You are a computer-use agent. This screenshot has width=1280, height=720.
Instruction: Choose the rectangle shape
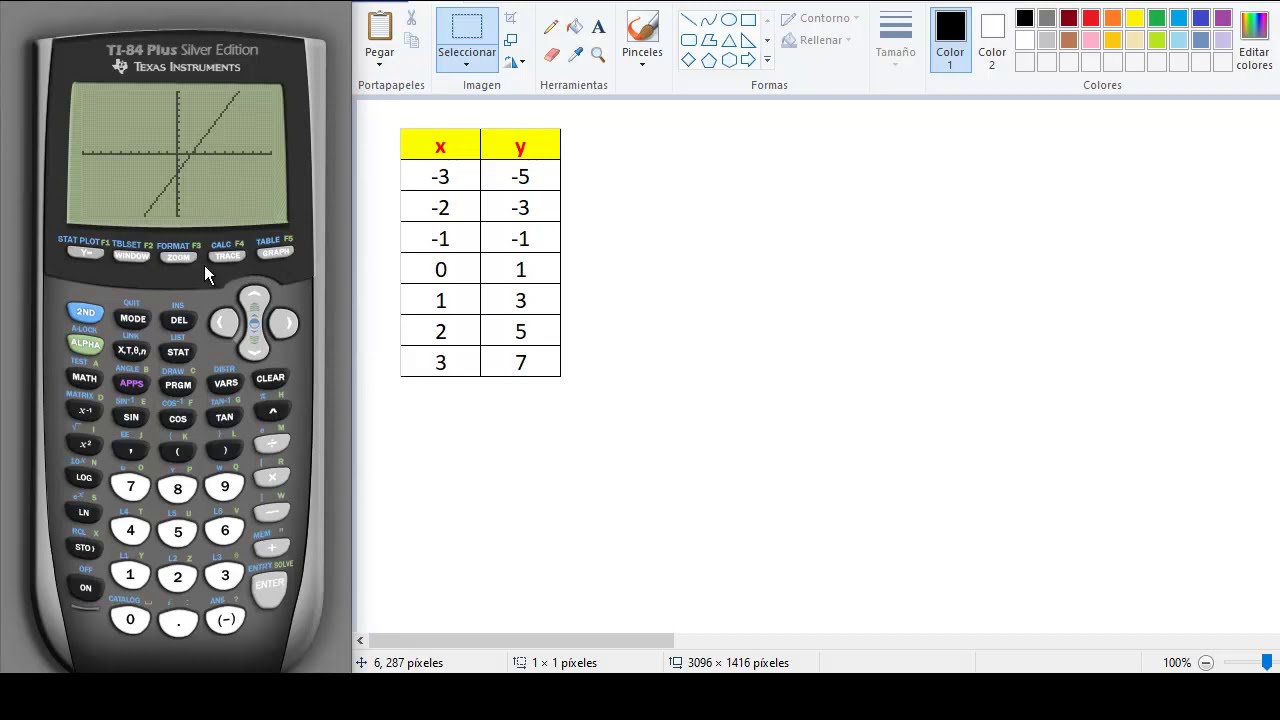pos(748,20)
